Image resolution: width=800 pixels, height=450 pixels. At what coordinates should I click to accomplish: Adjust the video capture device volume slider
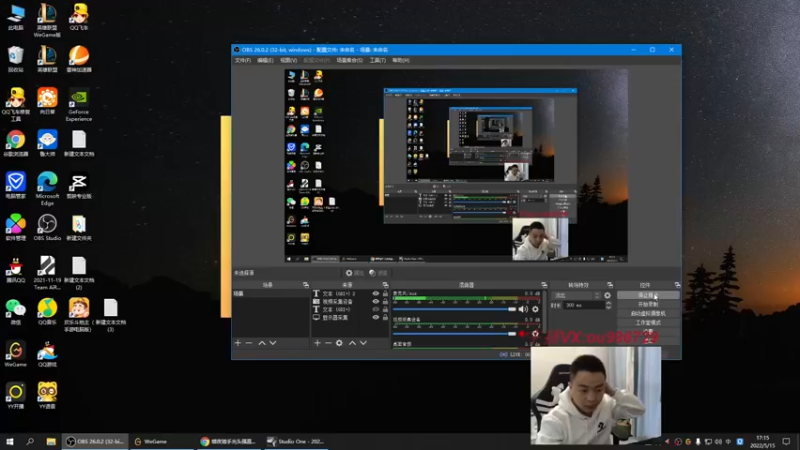(455, 334)
